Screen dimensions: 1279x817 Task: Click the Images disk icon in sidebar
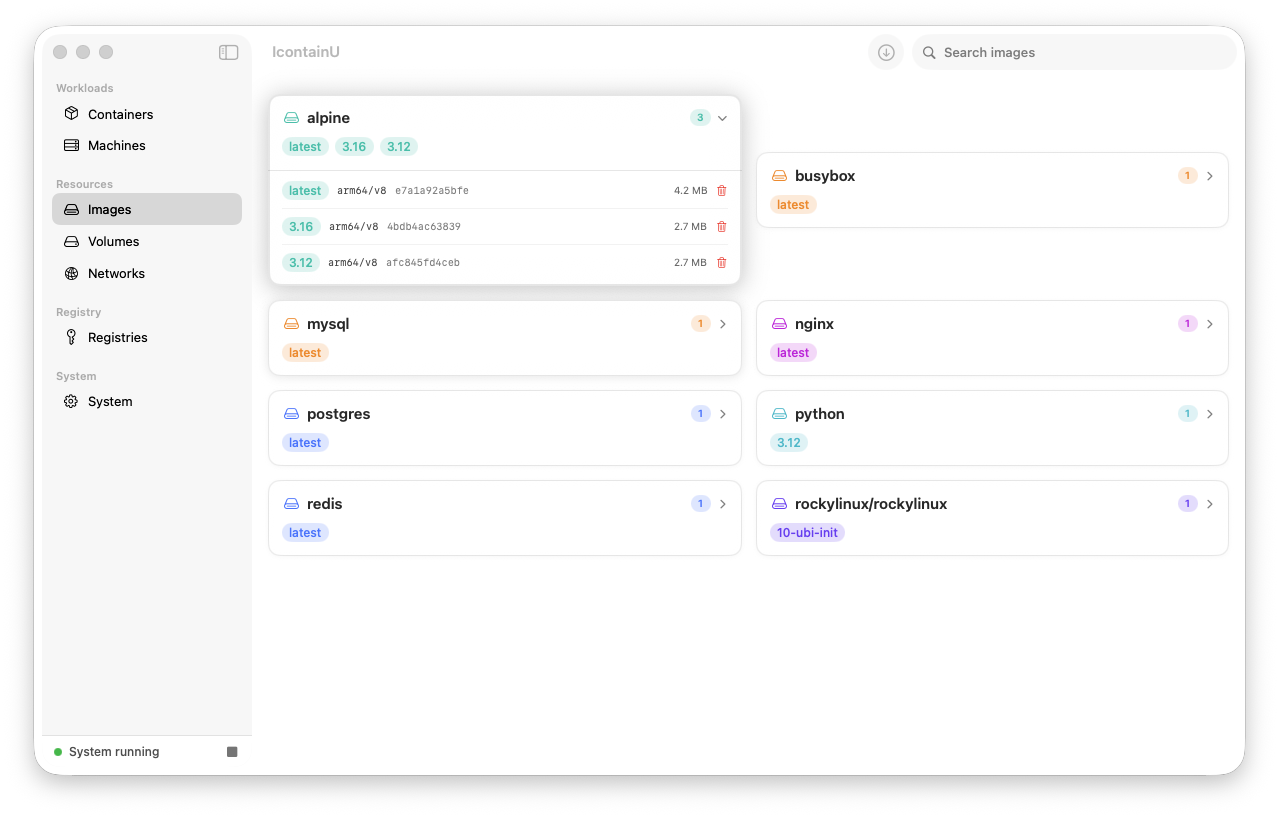pyautogui.click(x=71, y=209)
